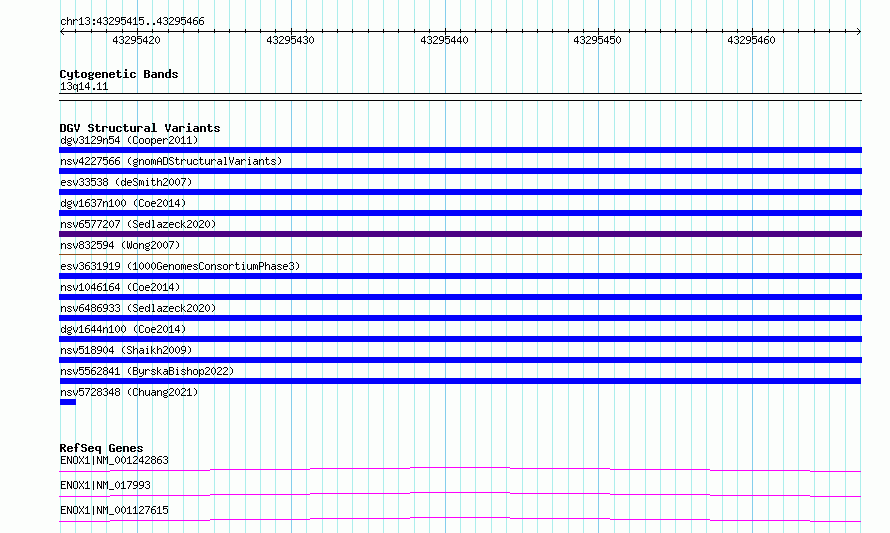The width and height of the screenshot is (890, 533).
Task: Click the magenta line of ENOX1|NM_001242863
Action: (x=460, y=469)
